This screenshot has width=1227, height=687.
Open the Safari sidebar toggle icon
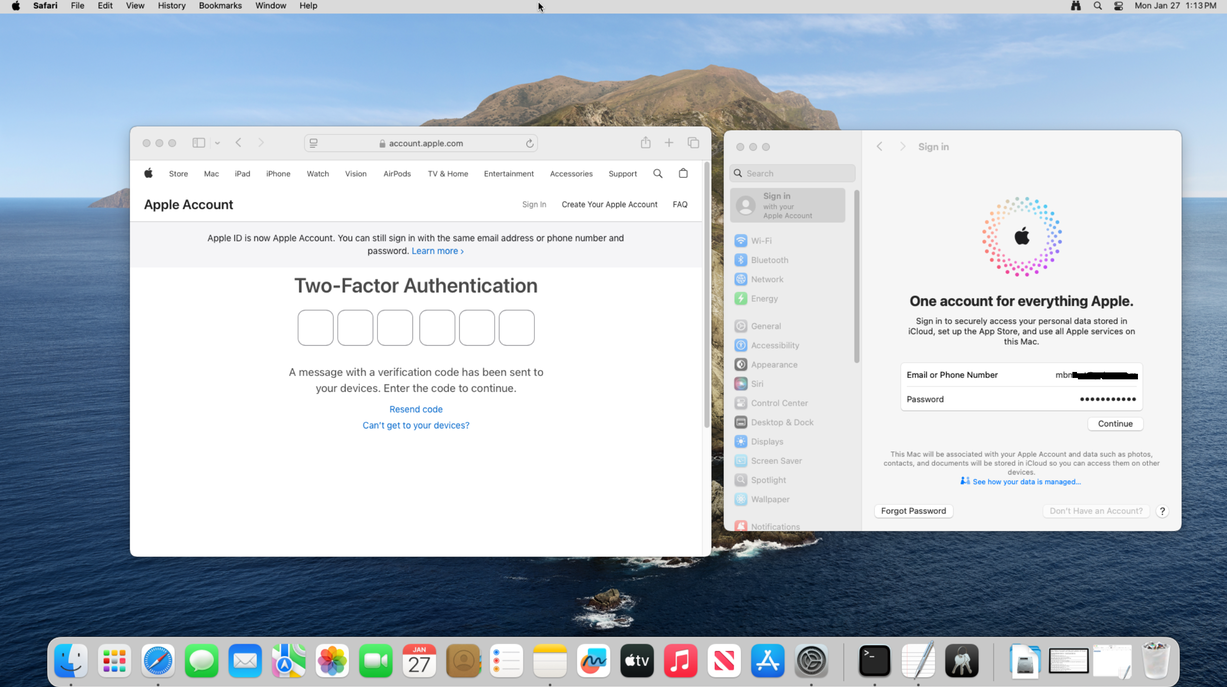(x=199, y=143)
